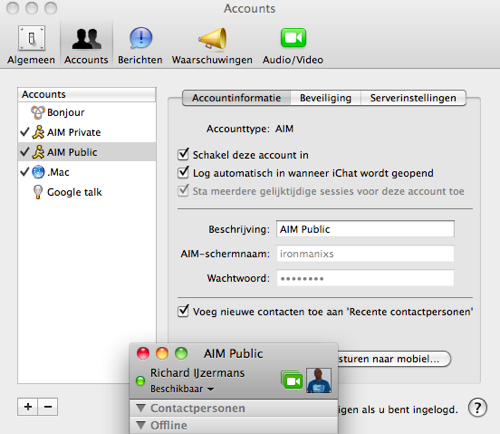Viewport: 500px width, 434px height.
Task: Toggle checkmark next to AIM Private
Action: [25, 132]
